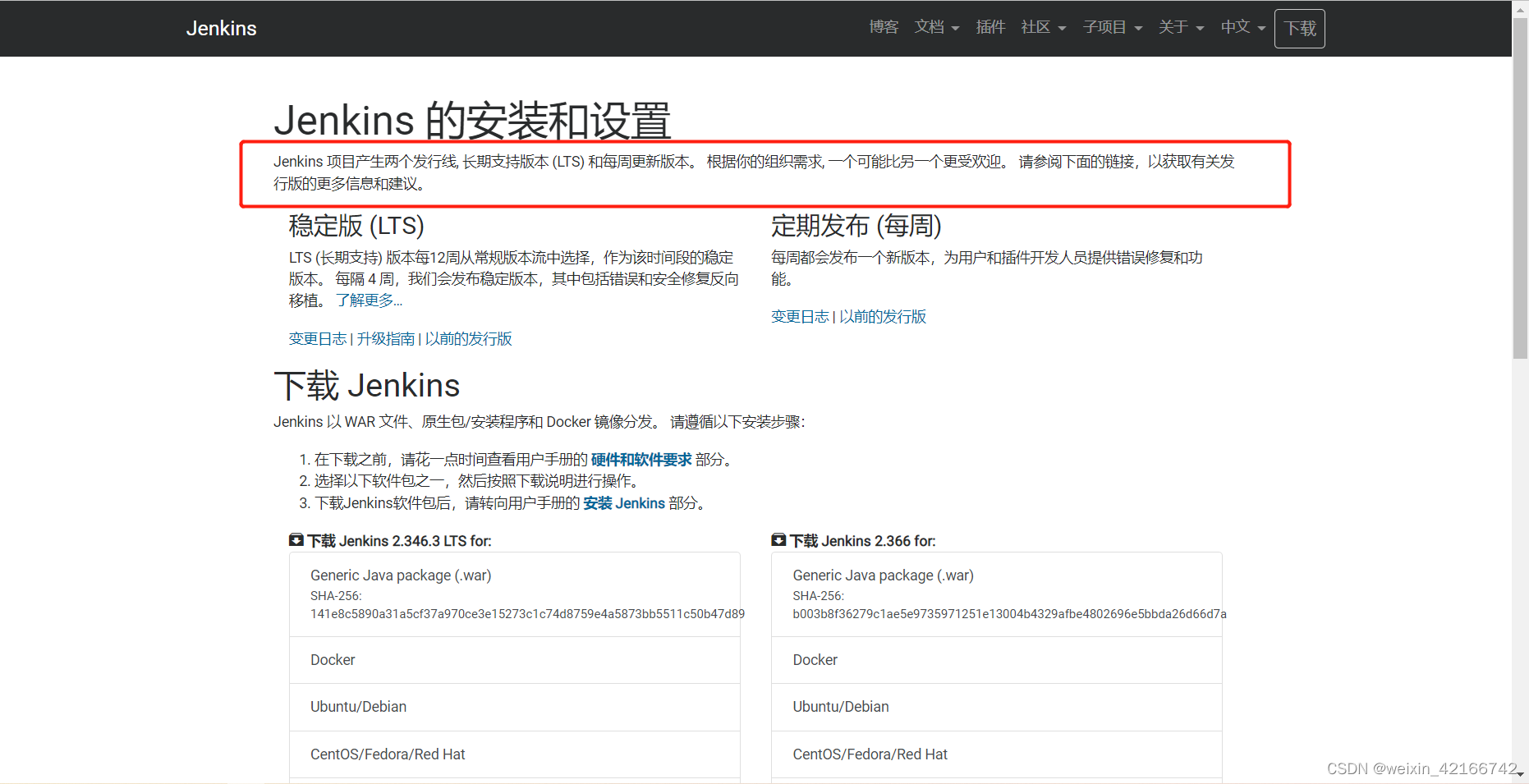This screenshot has height=784, width=1529.
Task: Open the 安装 Jenkins handbook link
Action: (x=624, y=503)
